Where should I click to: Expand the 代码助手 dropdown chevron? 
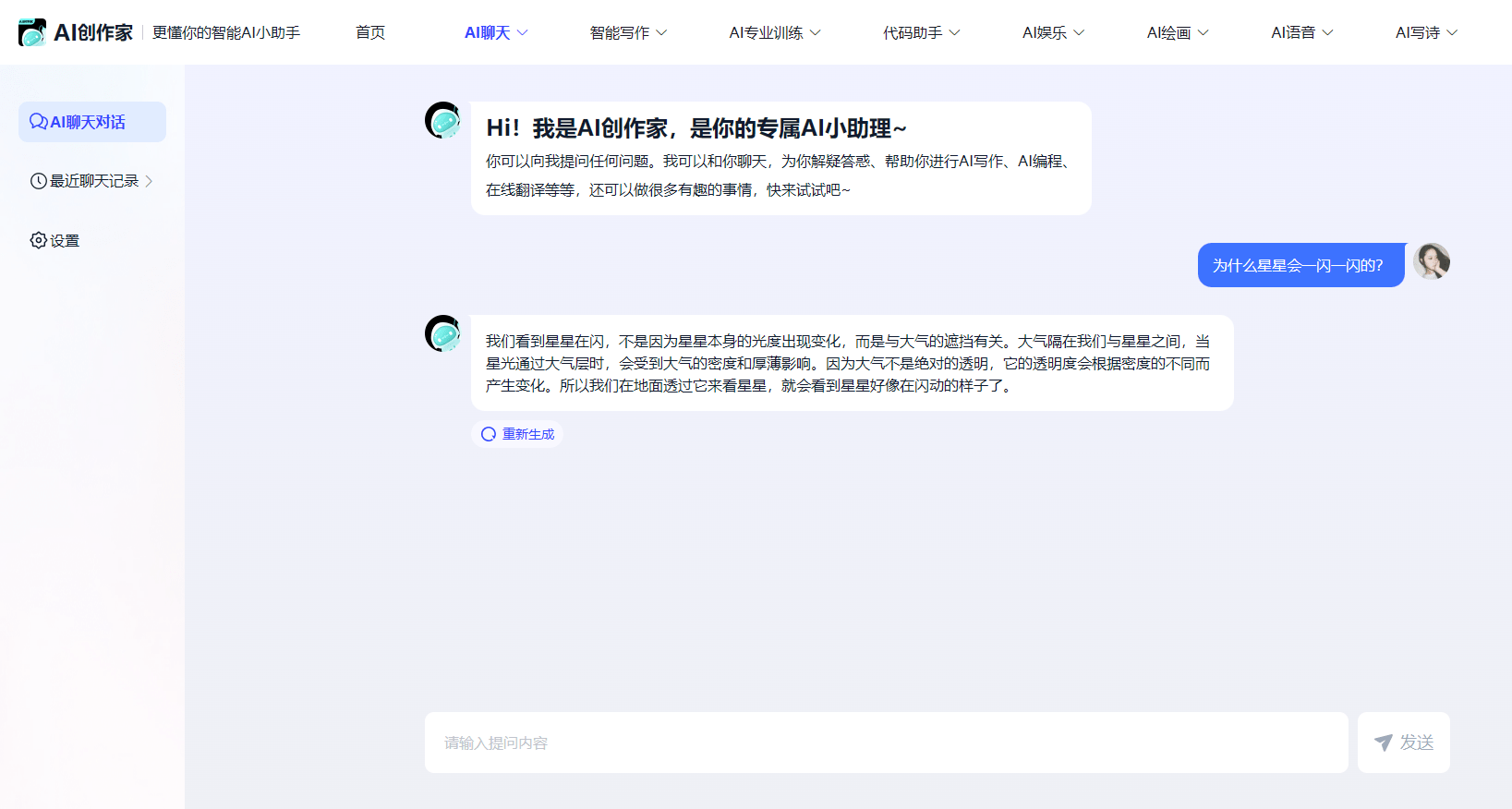(955, 32)
